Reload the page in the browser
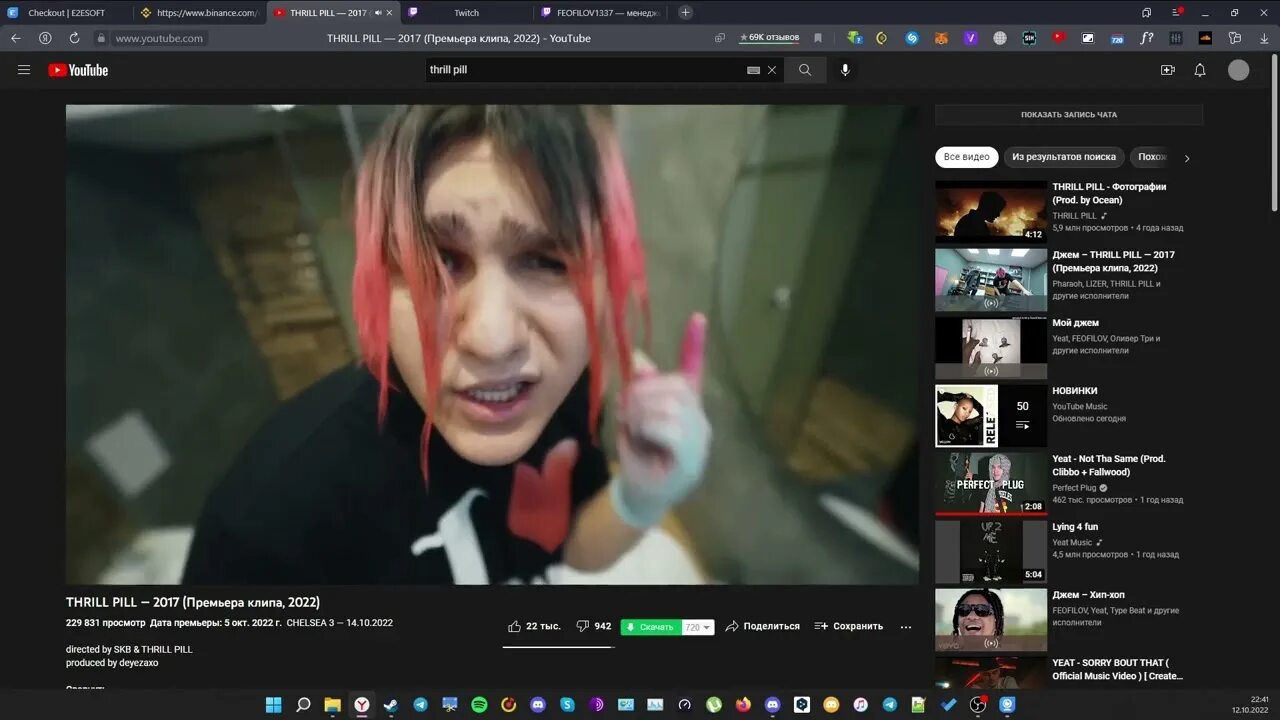 click(x=74, y=38)
